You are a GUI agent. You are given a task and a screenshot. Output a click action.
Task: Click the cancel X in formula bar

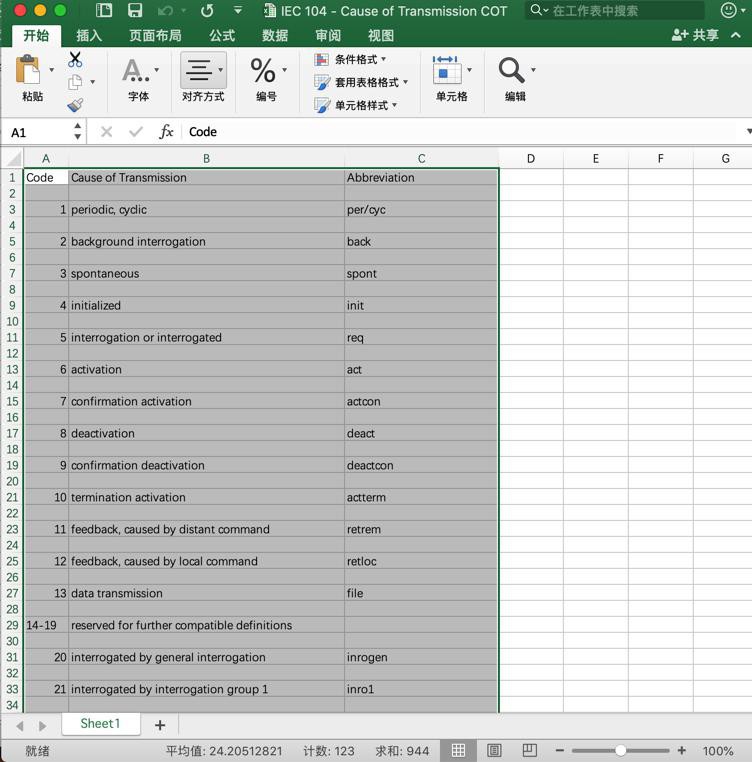click(106, 132)
